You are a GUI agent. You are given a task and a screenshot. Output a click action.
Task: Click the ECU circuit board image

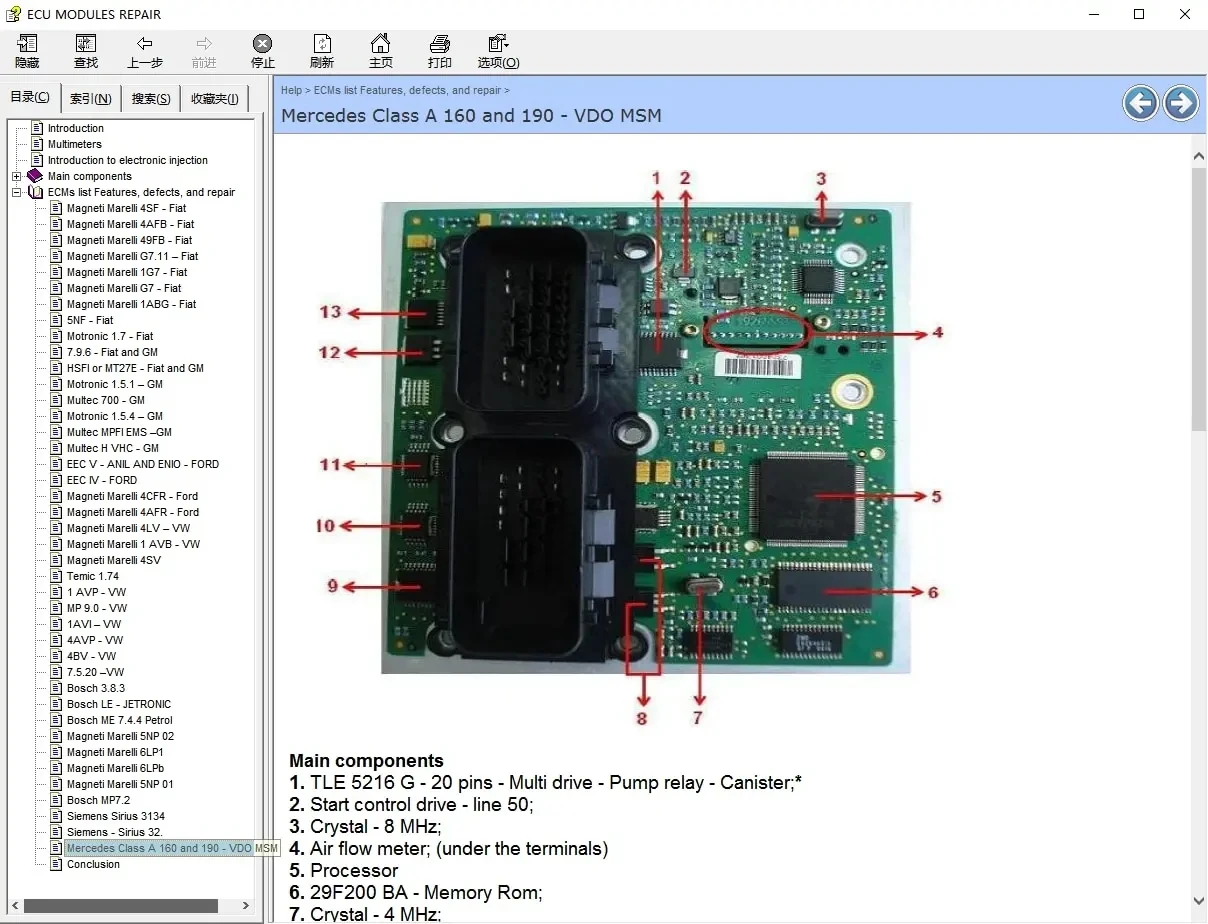coord(646,437)
